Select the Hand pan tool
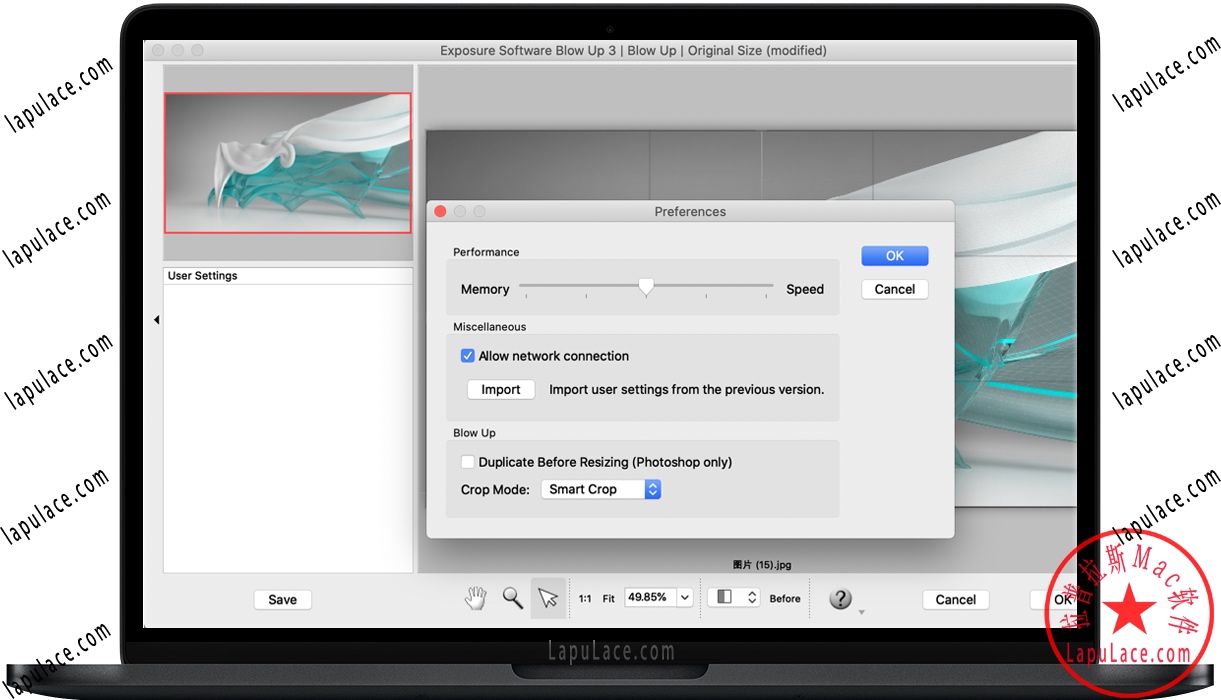Screen dimensions: 1221x700 click(475, 598)
